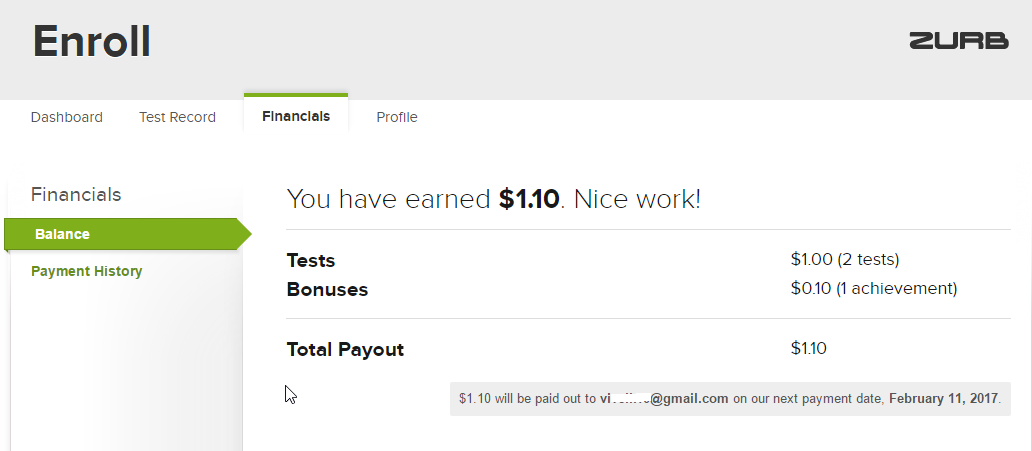Go to the Profile tab
1032x451 pixels.
[x=397, y=117]
